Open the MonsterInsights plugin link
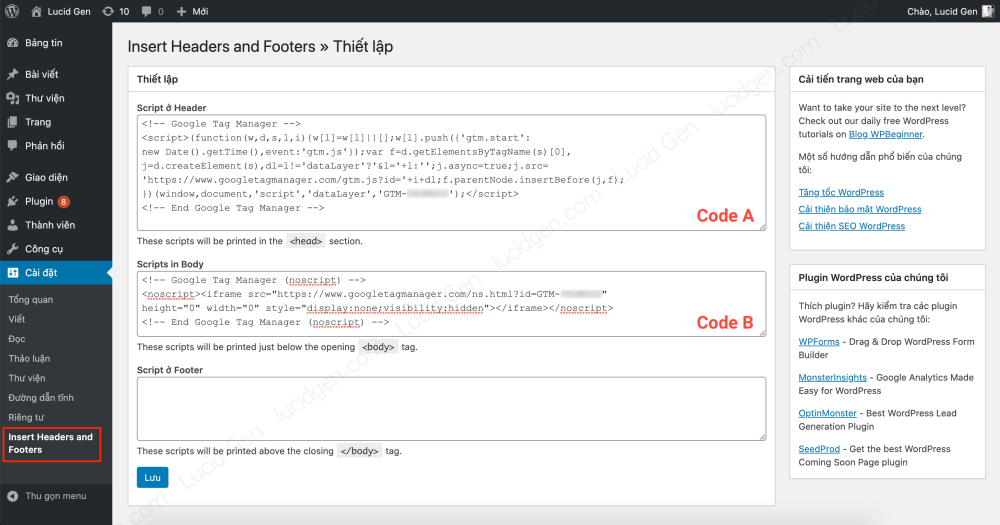Image resolution: width=1000 pixels, height=525 pixels. click(832, 377)
